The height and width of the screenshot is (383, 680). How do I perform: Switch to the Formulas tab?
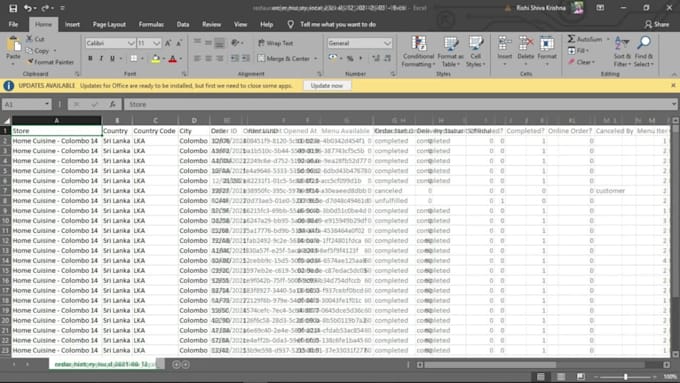pos(151,24)
